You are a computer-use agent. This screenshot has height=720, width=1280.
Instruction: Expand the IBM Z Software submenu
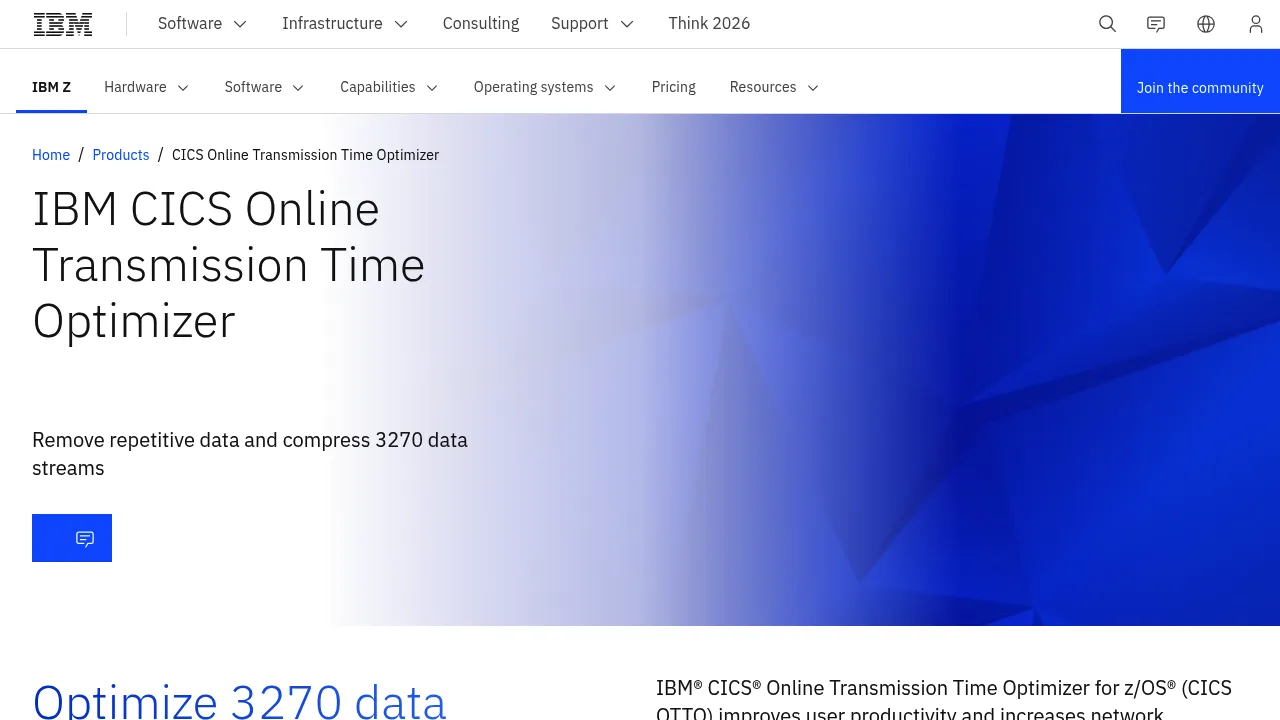coord(264,87)
